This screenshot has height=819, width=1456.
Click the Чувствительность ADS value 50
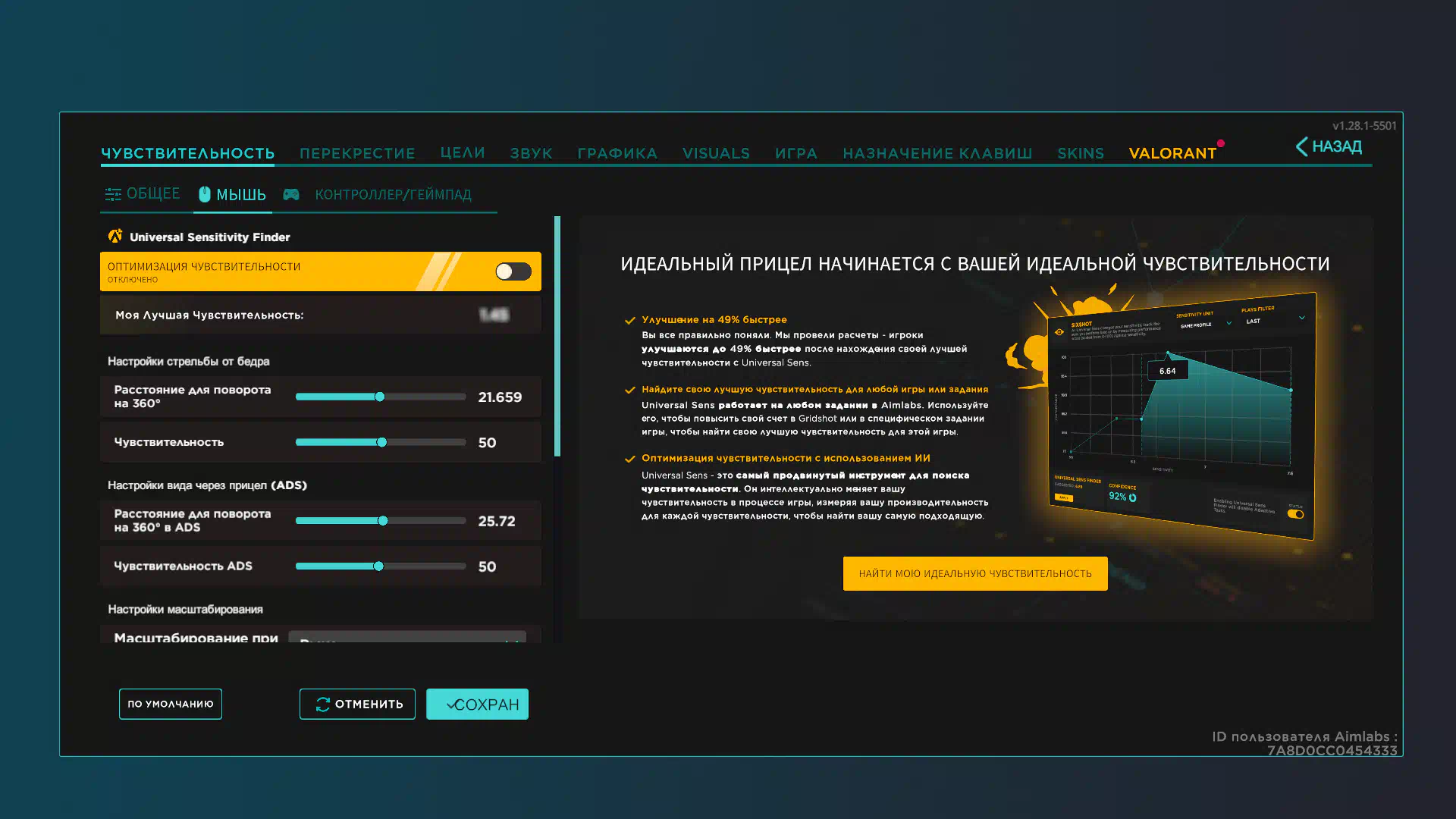487,567
